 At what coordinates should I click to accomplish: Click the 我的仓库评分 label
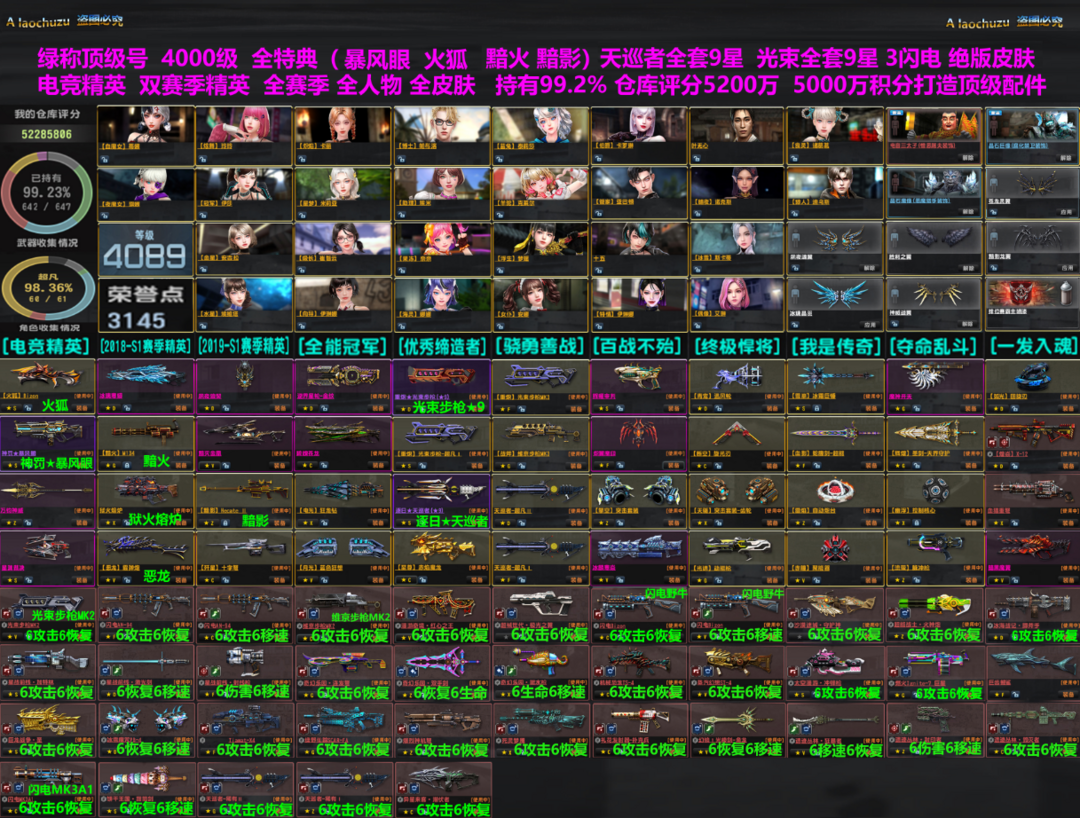click(47, 114)
